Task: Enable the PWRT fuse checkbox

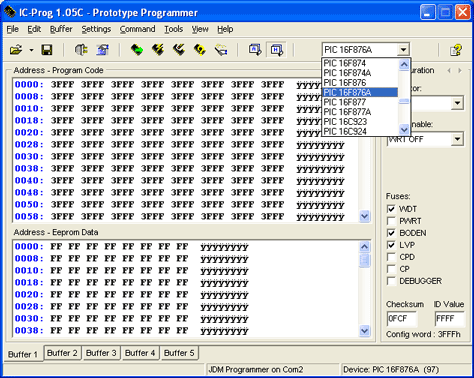Action: (x=391, y=221)
